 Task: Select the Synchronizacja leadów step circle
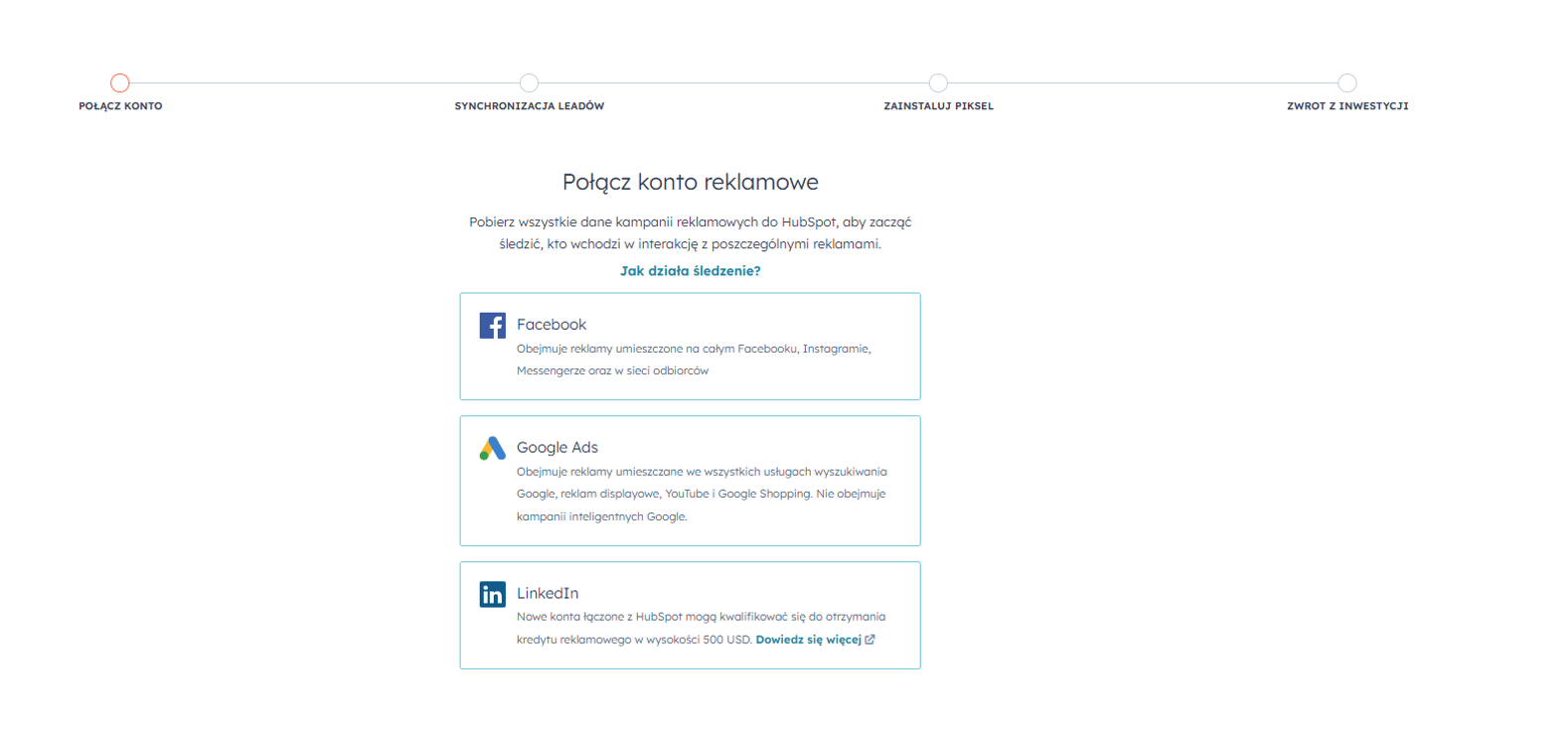coord(530,82)
